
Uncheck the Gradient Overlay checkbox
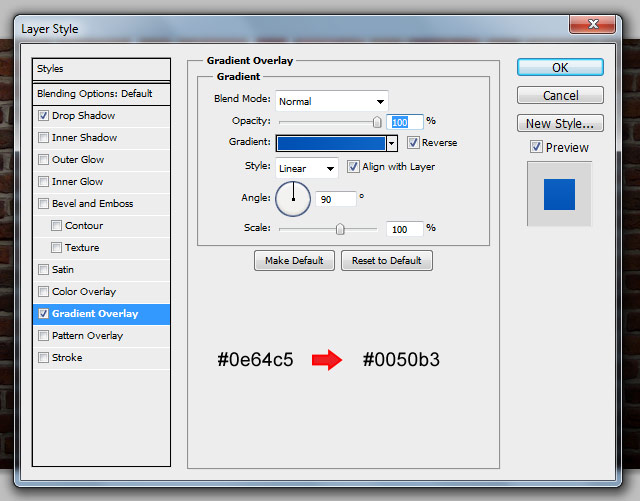click(x=43, y=314)
